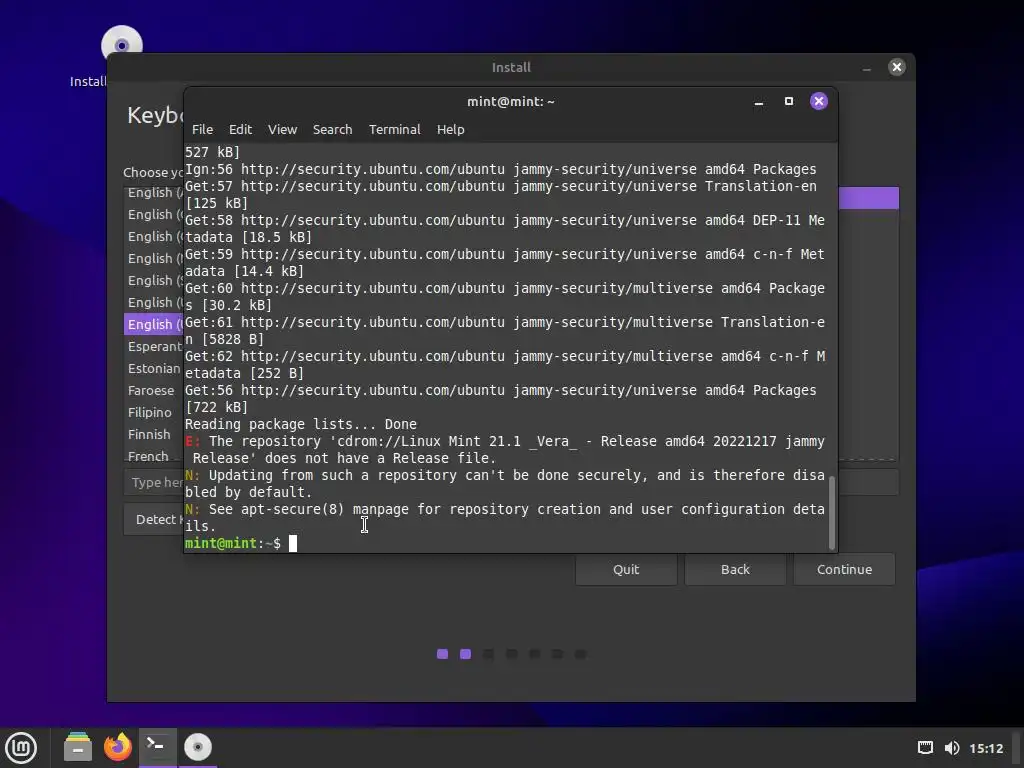Select Filipino keyboard layout in installer

(154, 413)
